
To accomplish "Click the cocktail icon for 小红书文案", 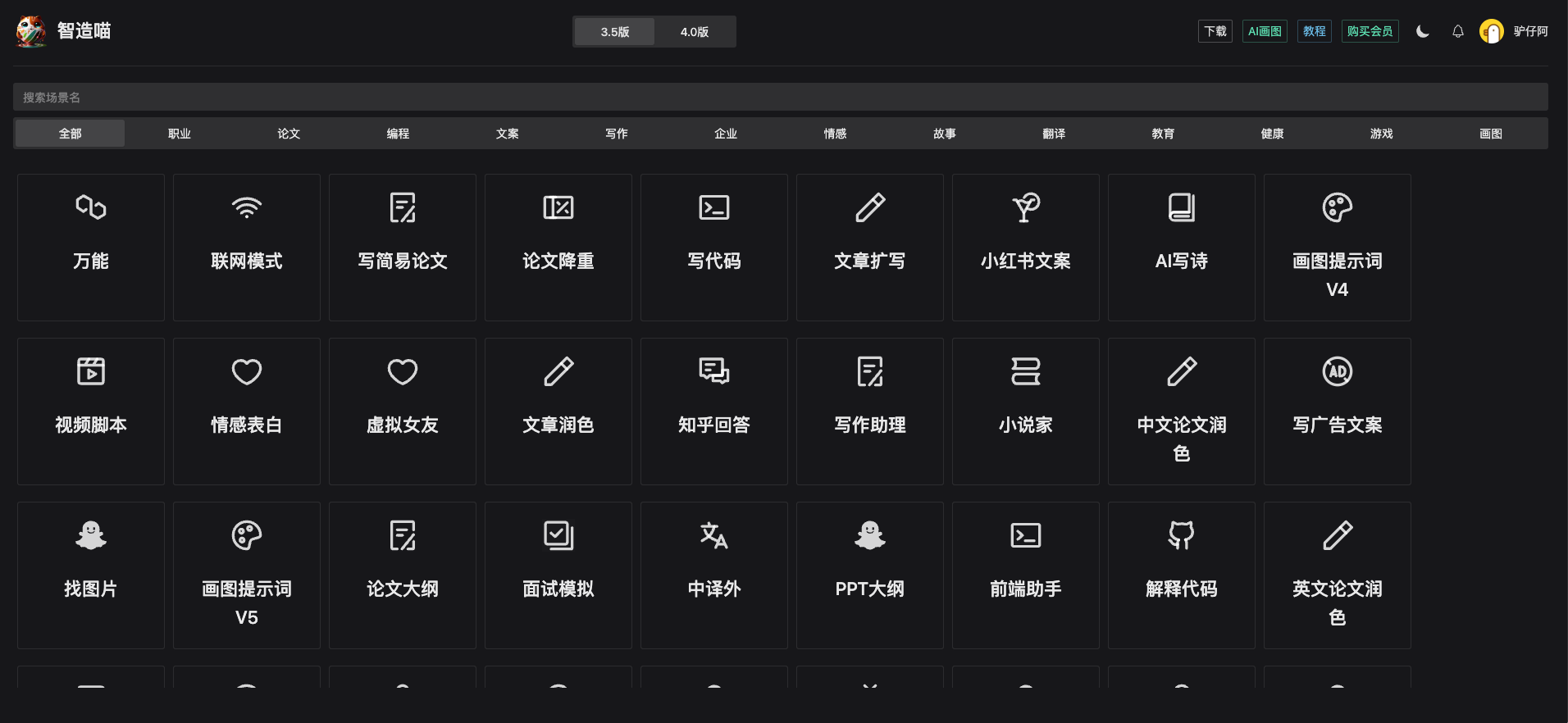I will coord(1025,208).
